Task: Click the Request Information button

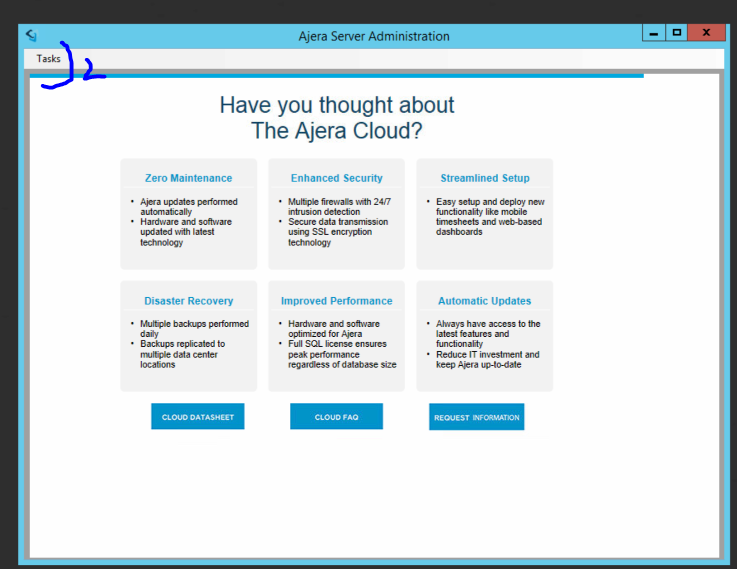Action: [476, 417]
